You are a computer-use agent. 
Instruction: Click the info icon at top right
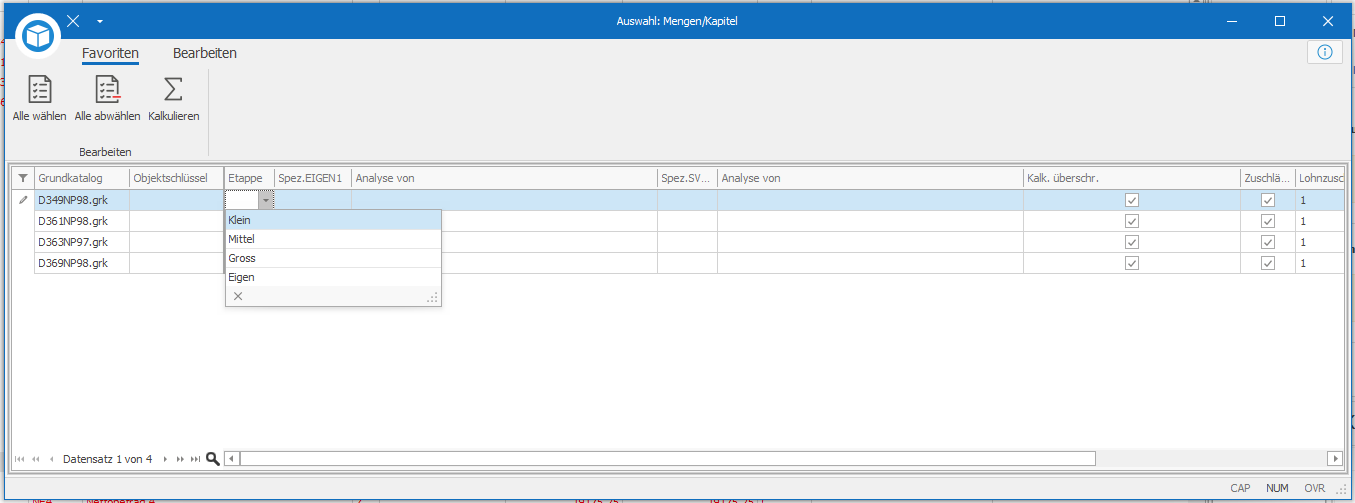[1324, 52]
